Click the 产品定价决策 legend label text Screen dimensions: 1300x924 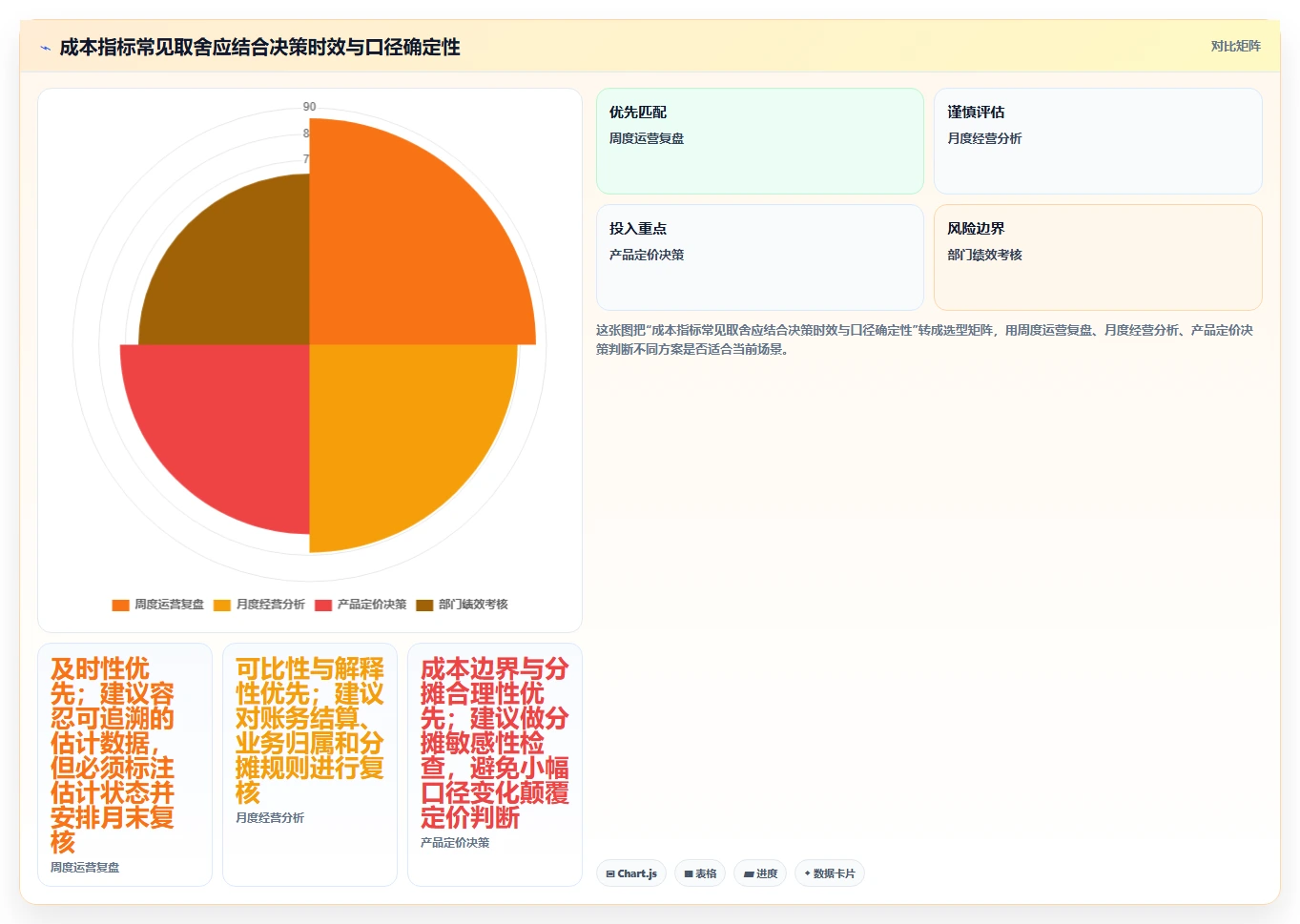point(372,605)
